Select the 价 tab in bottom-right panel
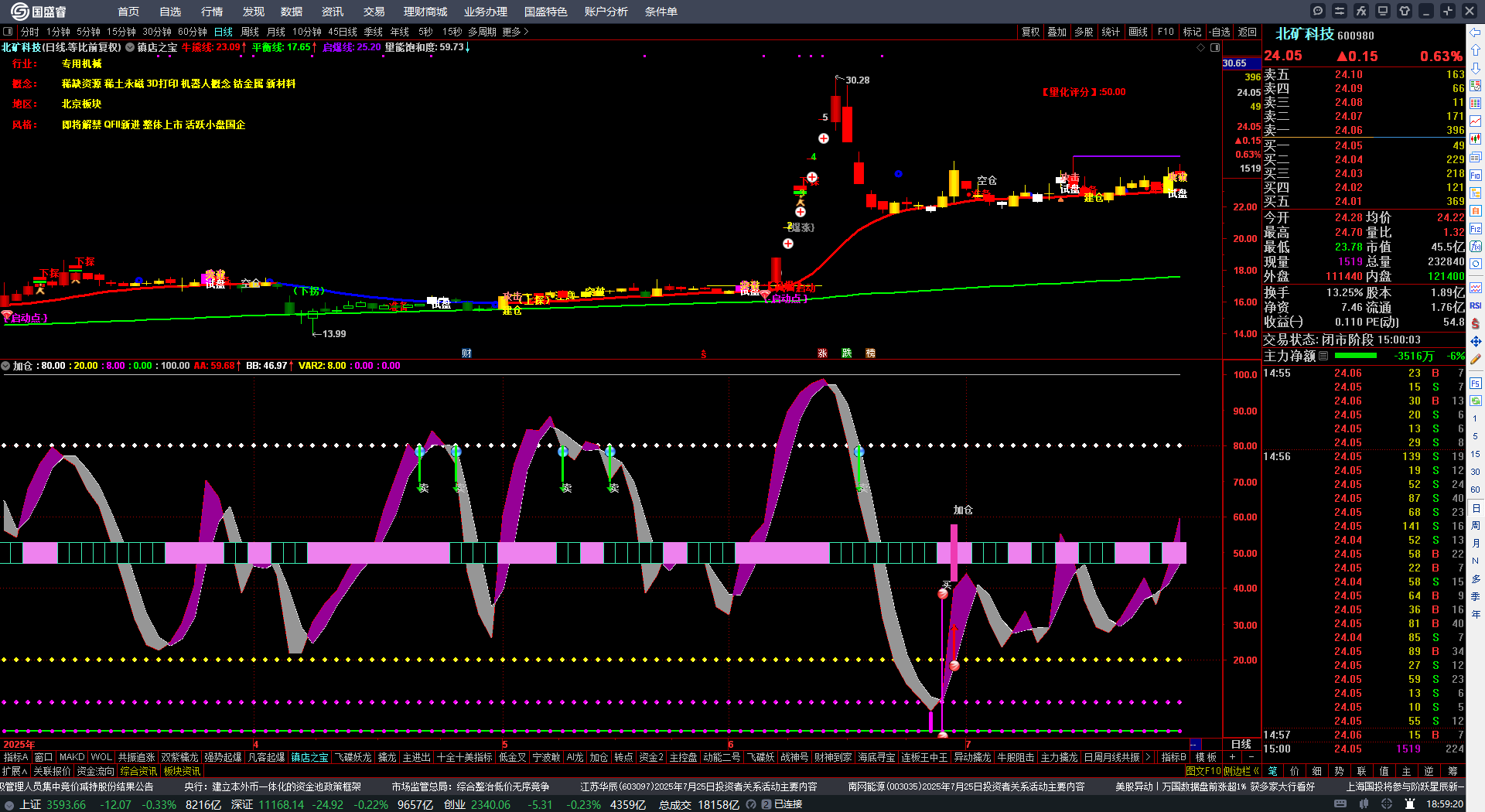1485x812 pixels. pos(1295,771)
